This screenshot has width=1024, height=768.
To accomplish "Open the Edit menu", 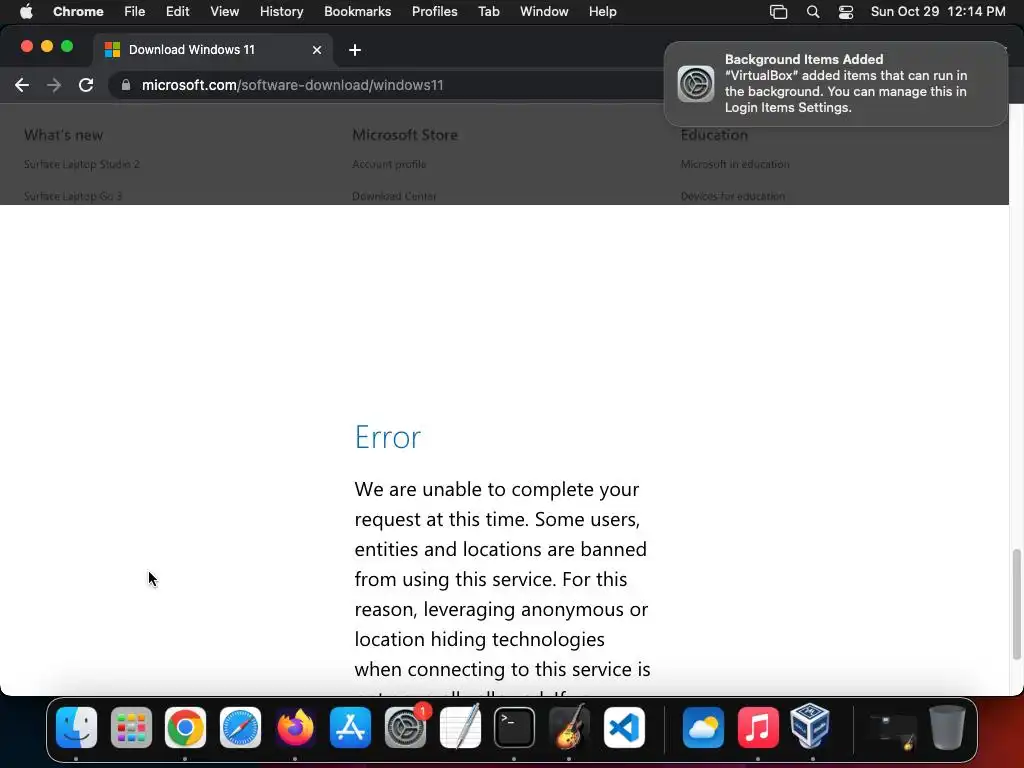I will pos(177,12).
